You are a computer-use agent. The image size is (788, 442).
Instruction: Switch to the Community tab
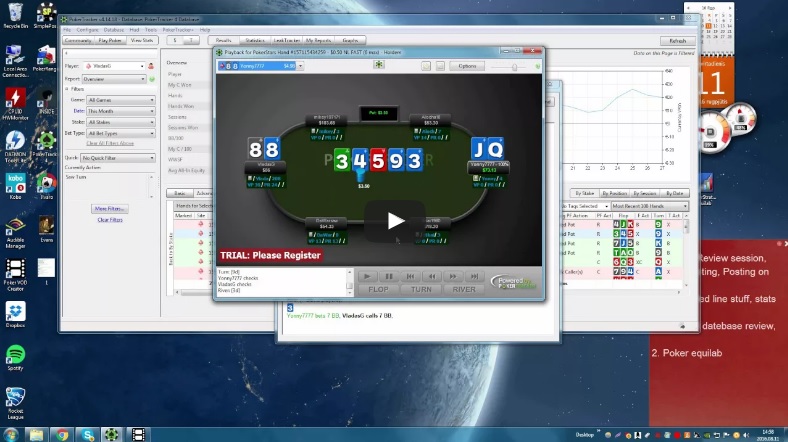click(78, 40)
